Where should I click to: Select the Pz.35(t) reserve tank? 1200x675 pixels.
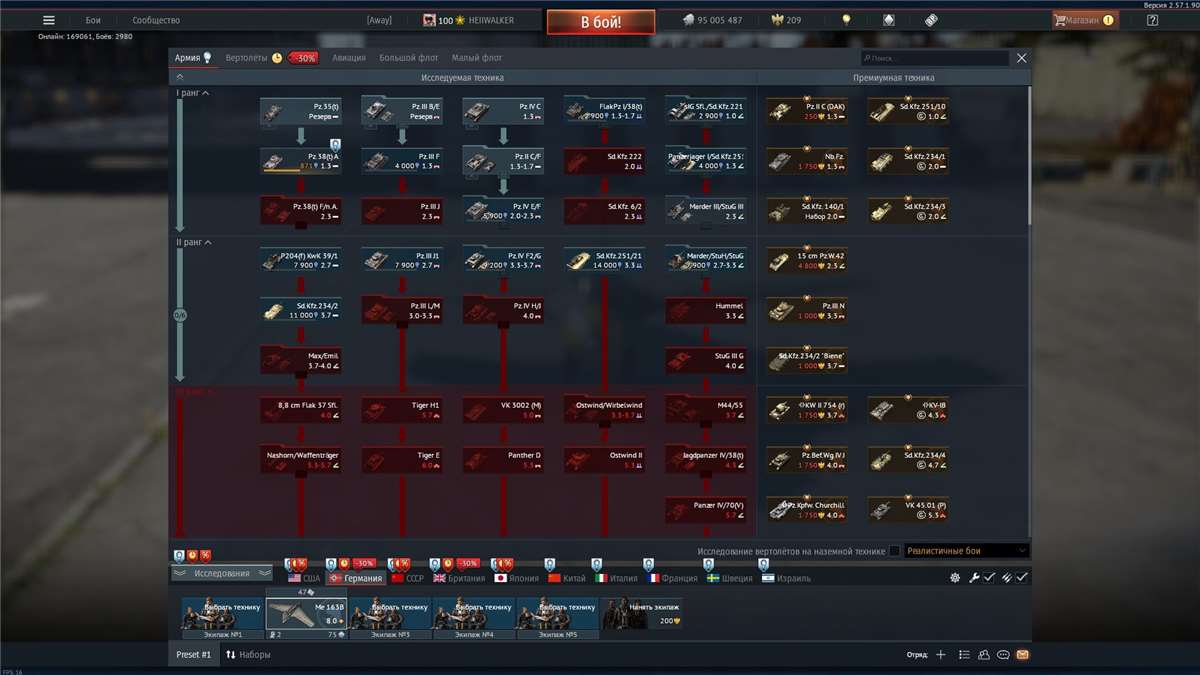click(301, 110)
